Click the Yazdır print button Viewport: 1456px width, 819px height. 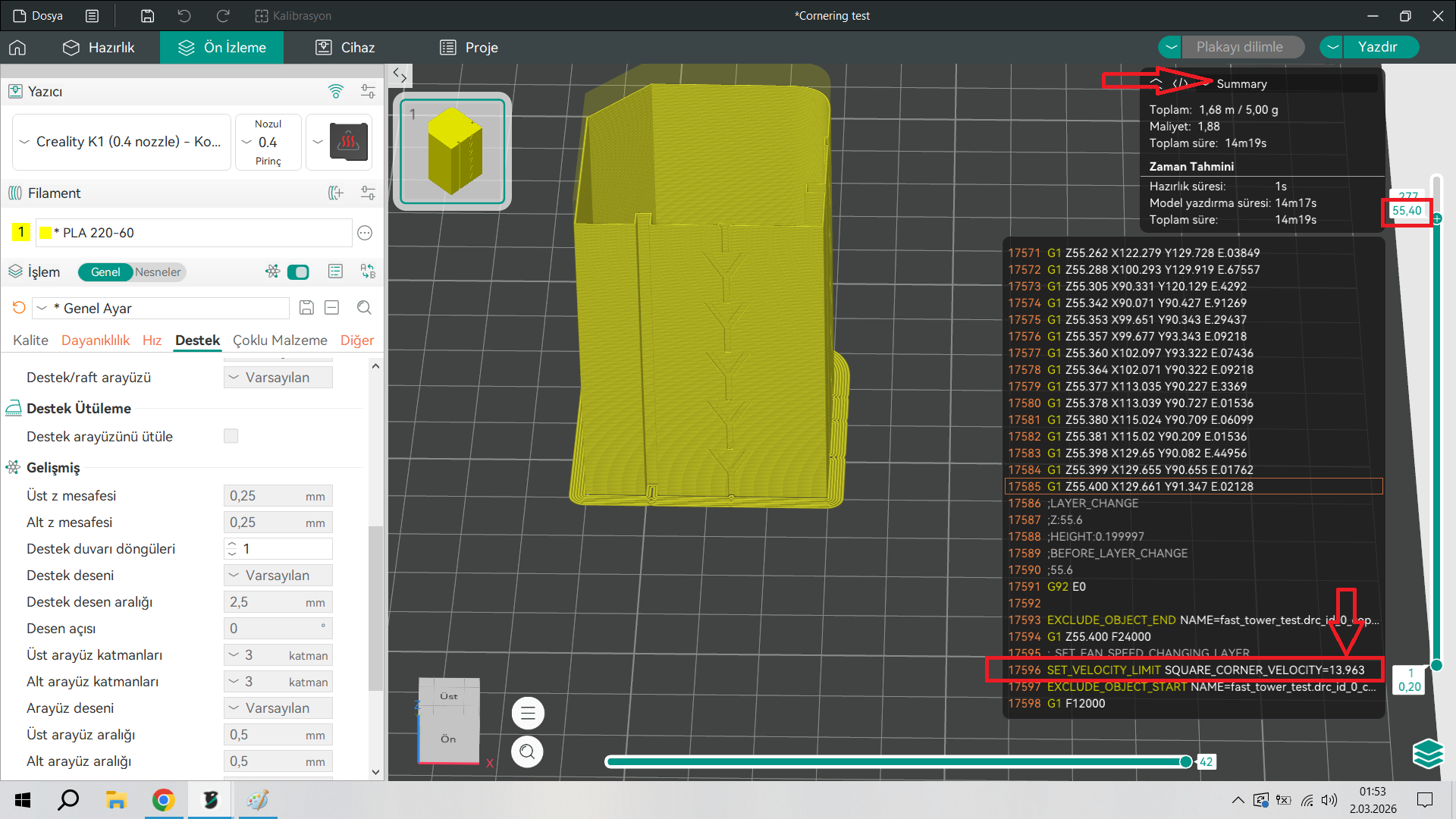pyautogui.click(x=1377, y=47)
